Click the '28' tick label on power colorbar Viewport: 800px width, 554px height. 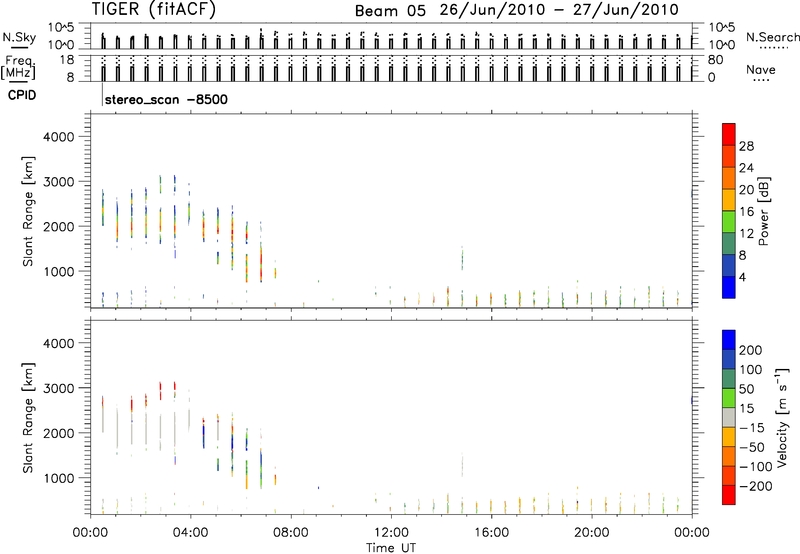pos(746,146)
